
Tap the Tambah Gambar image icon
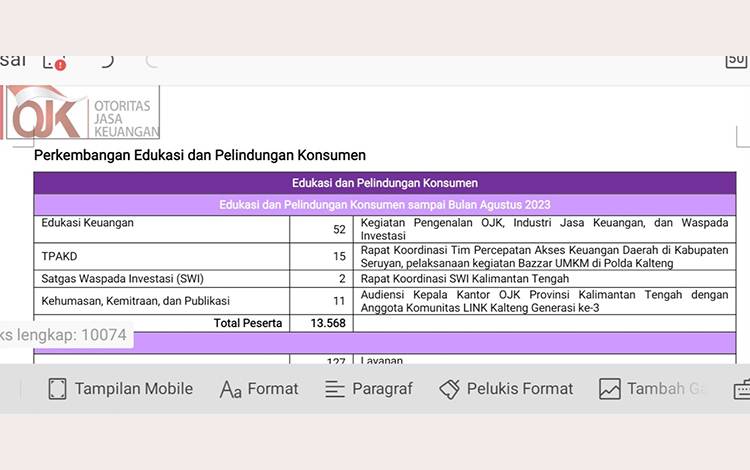[610, 389]
